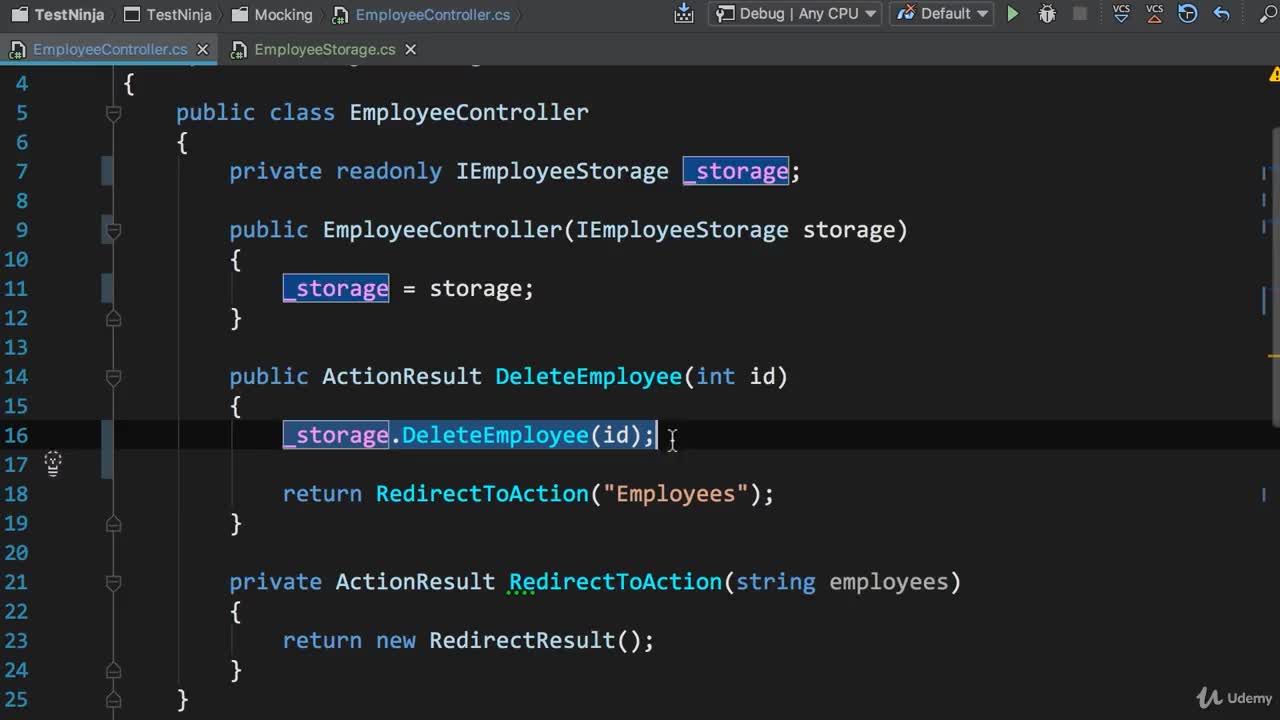The height and width of the screenshot is (720, 1280).
Task: Close the EmployeeStorage.cs tab
Action: point(410,49)
